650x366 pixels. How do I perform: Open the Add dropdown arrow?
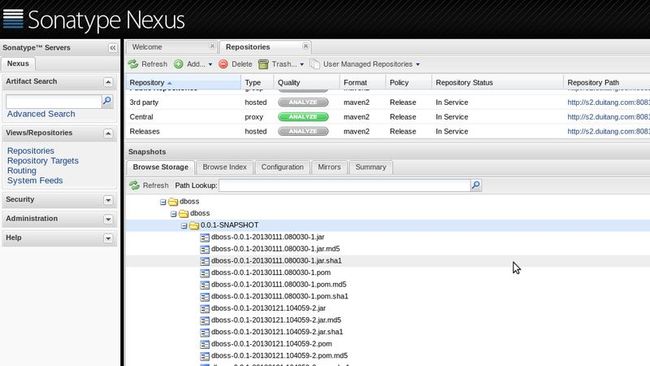(210, 65)
